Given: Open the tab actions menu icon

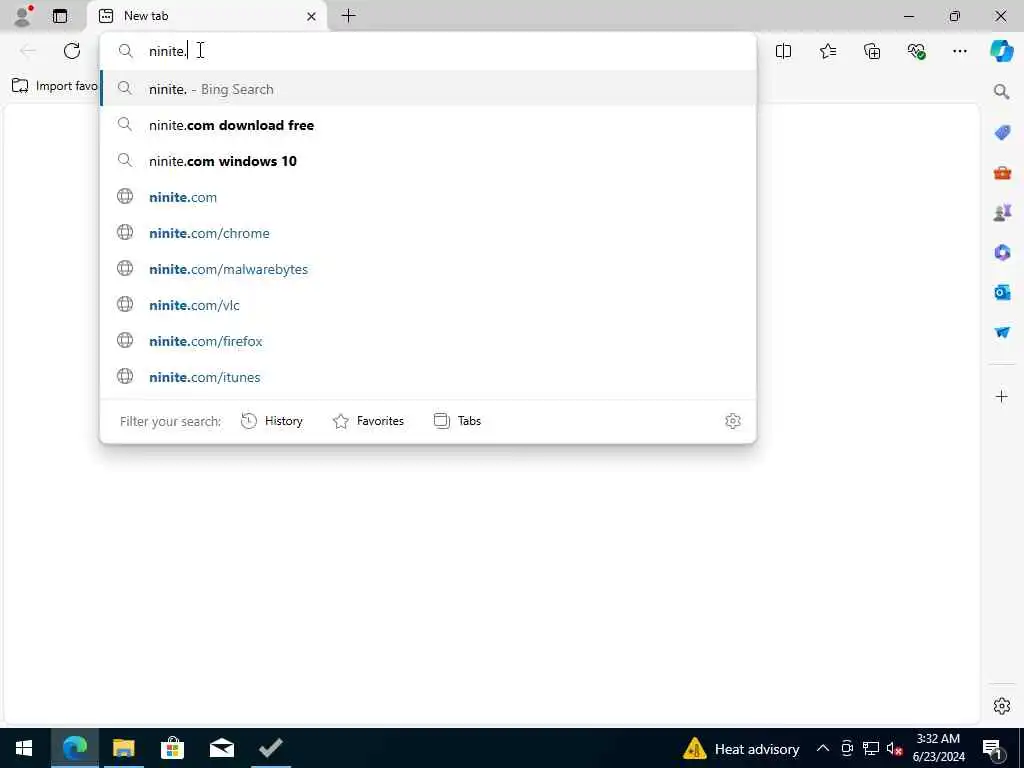Looking at the screenshot, I should [60, 16].
